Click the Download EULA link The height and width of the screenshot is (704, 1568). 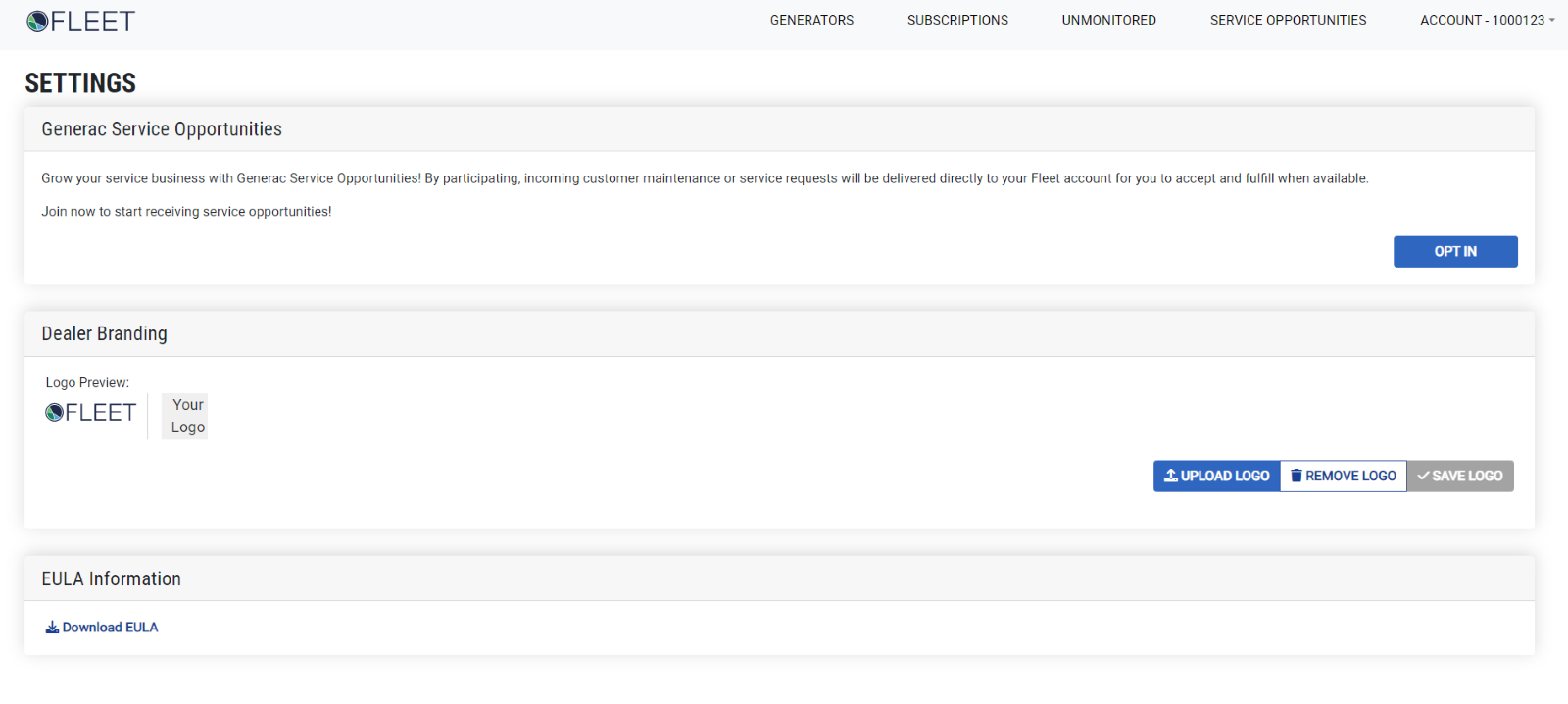coord(102,628)
